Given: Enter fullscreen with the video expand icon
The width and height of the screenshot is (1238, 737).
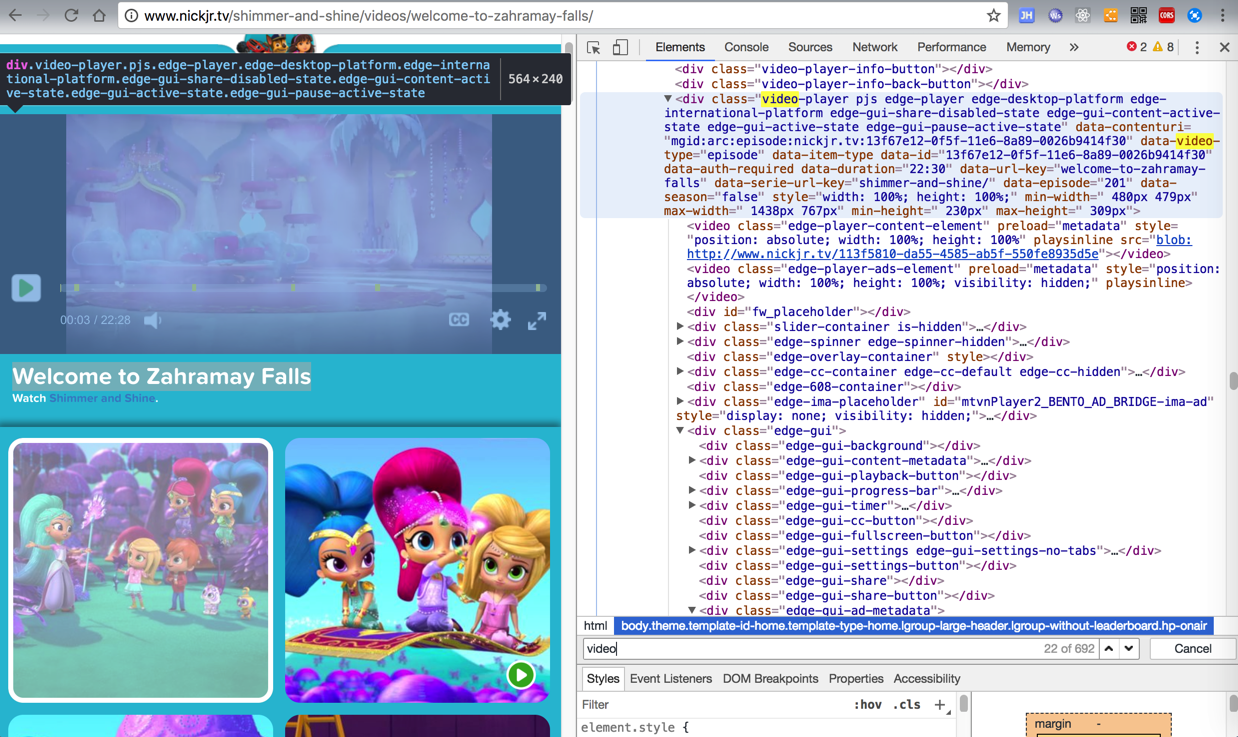Looking at the screenshot, I should point(537,320).
